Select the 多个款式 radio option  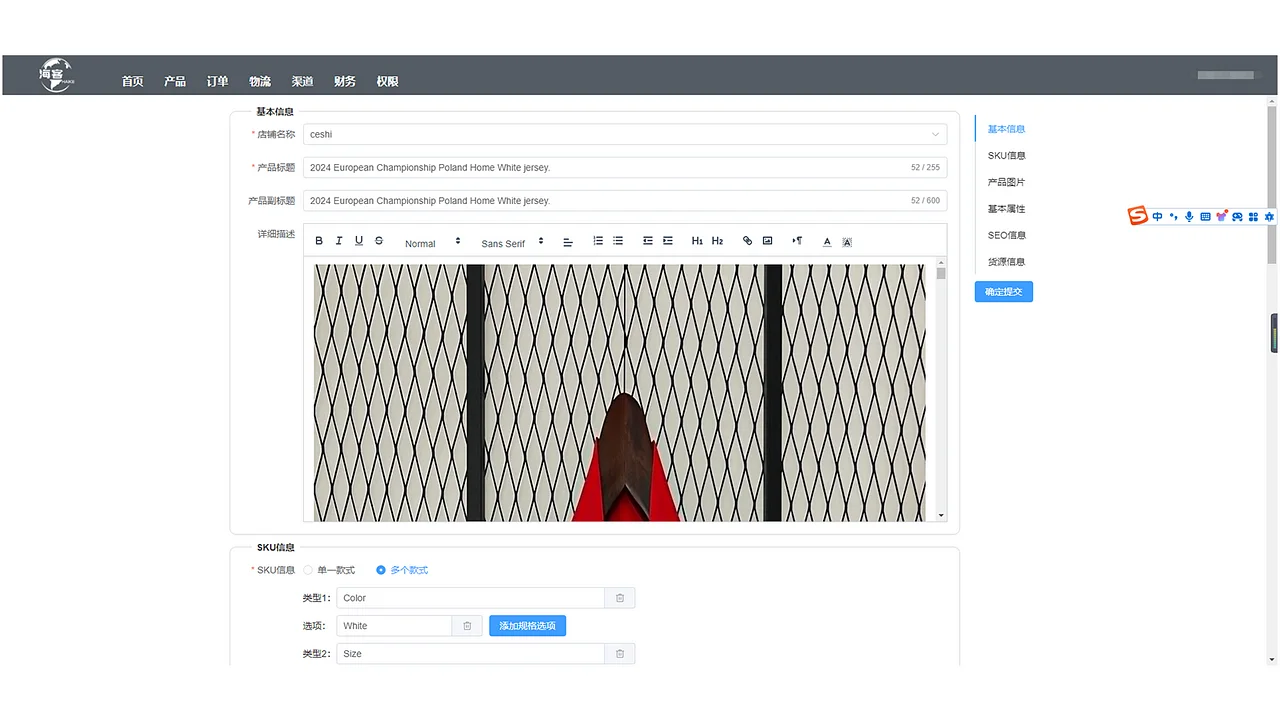pos(380,569)
